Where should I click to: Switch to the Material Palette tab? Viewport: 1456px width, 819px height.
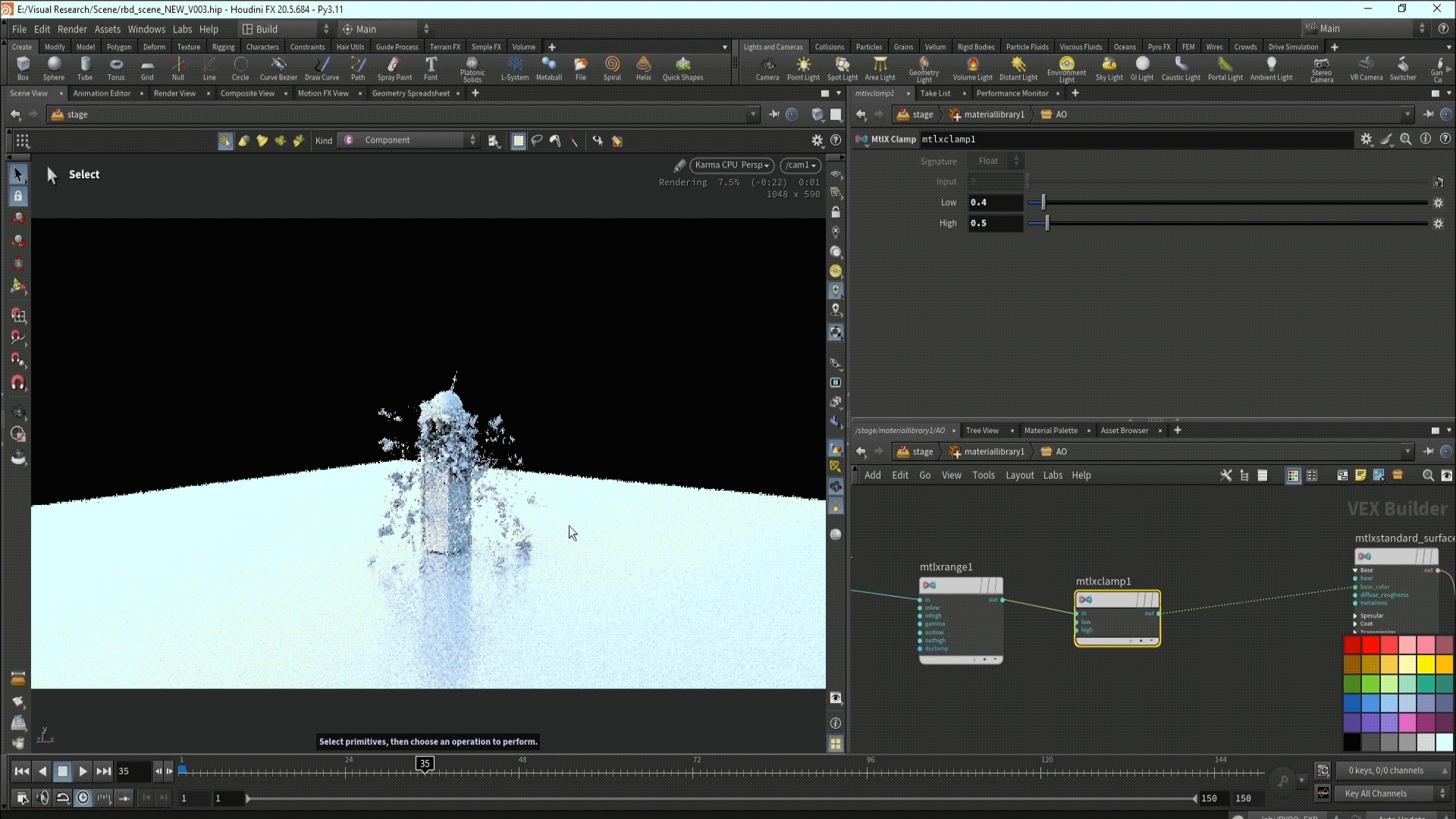coord(1050,431)
